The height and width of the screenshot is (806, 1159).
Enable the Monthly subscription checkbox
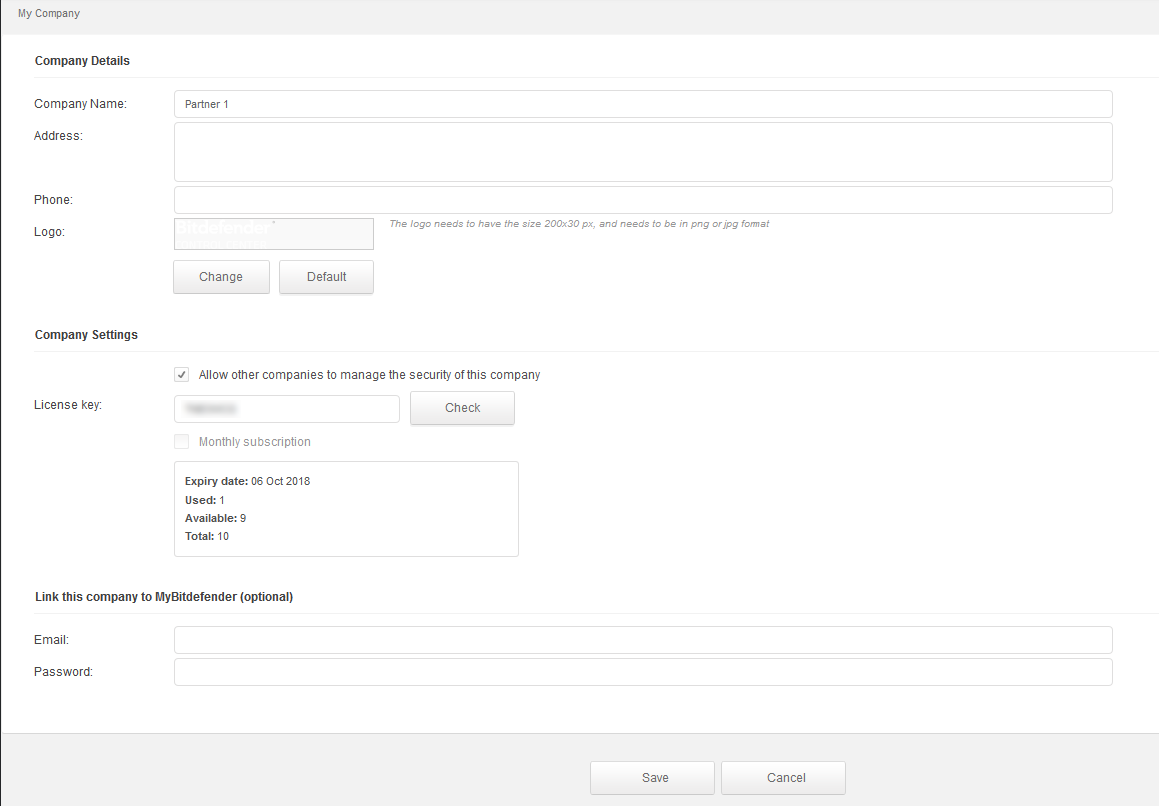point(181,442)
